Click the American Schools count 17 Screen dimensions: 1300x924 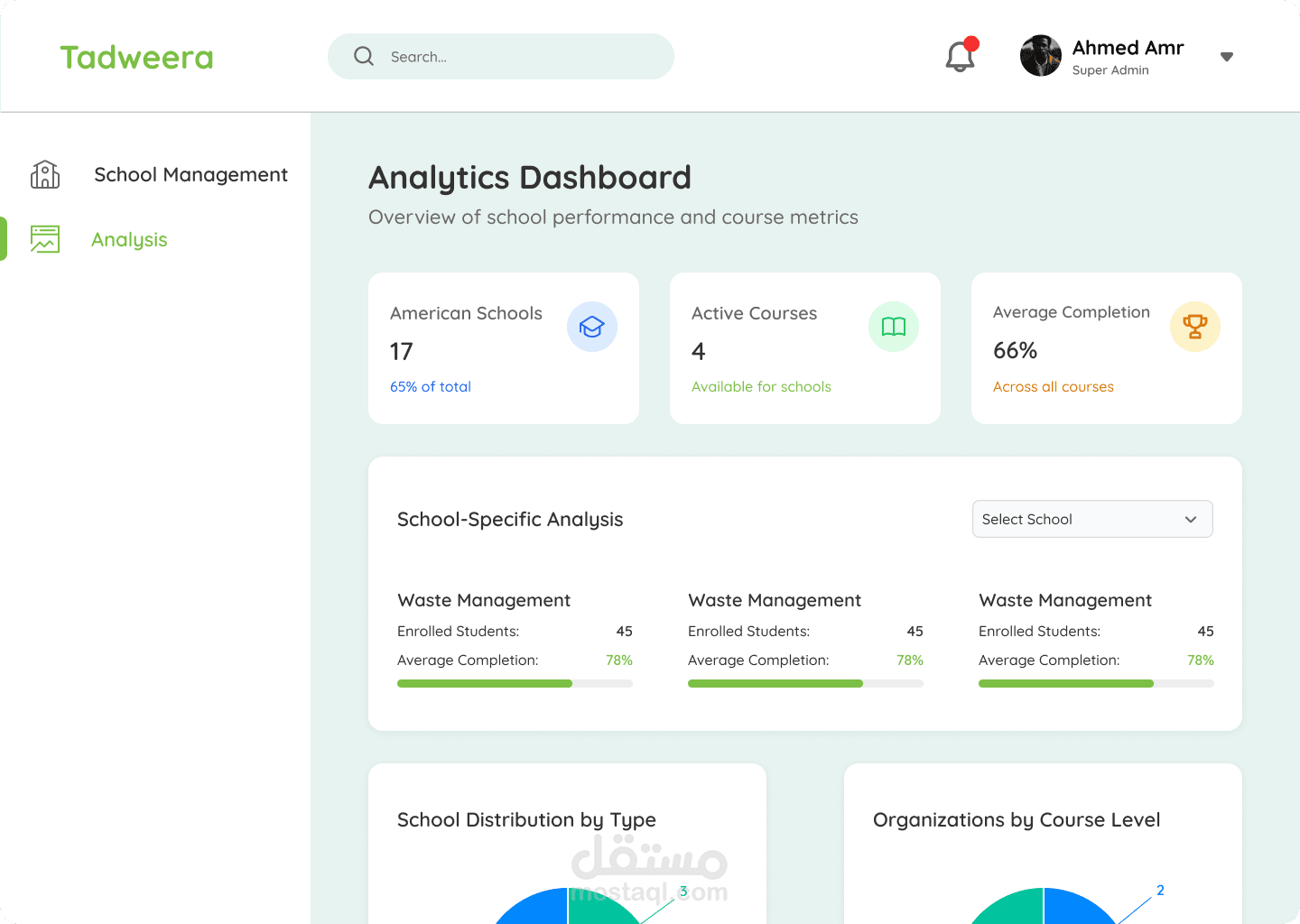tap(402, 351)
